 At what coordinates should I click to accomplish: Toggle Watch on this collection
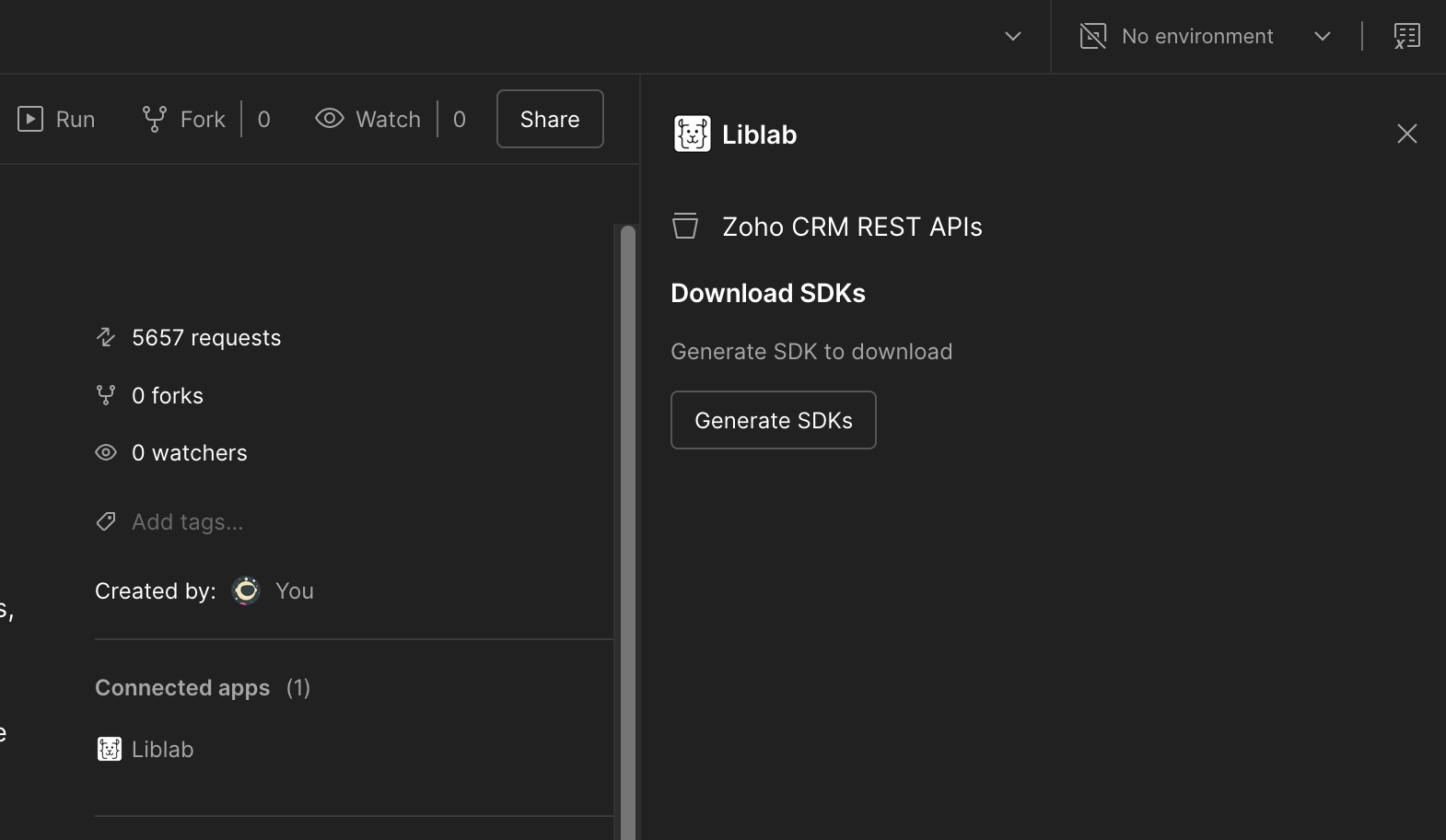click(368, 119)
